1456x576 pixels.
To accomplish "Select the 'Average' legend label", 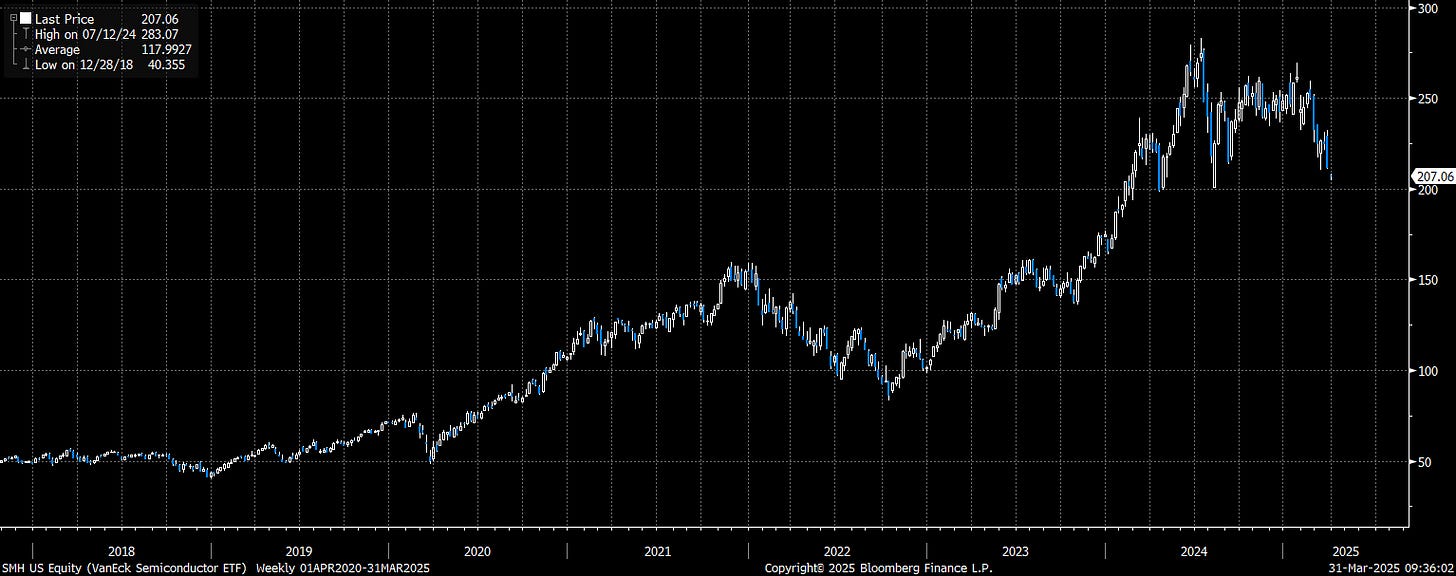I will click(x=57, y=49).
